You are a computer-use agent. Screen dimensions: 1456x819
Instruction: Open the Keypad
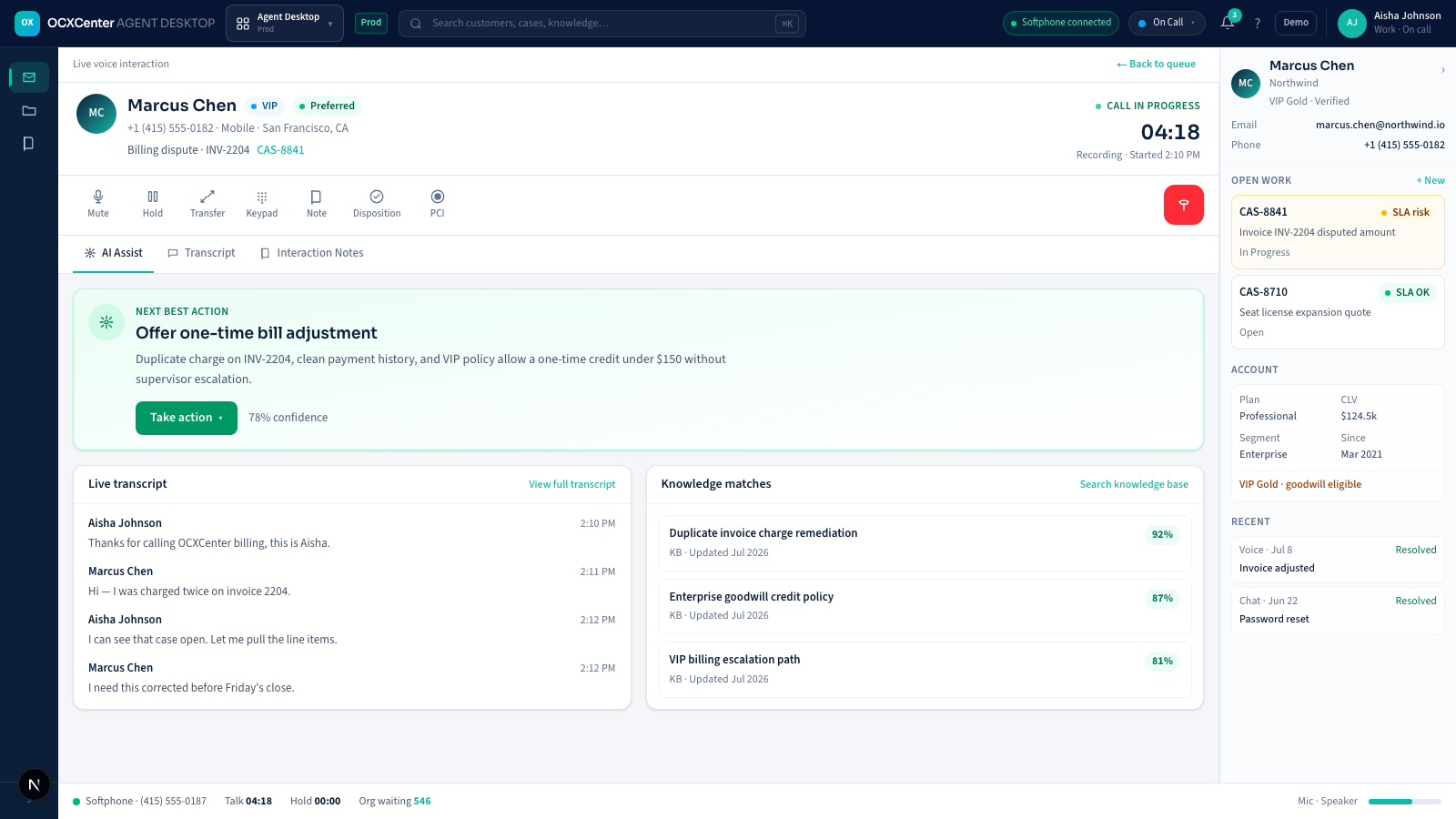pos(262,205)
